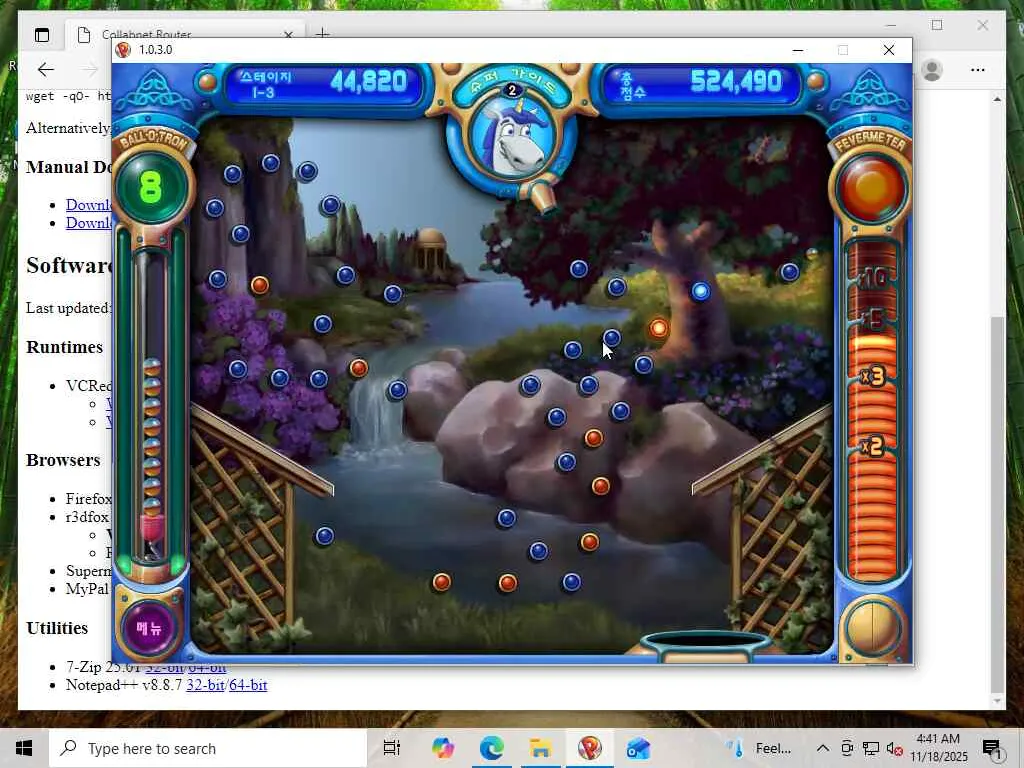
Task: Click the glowing lit orange peg by the tree
Action: pos(659,328)
